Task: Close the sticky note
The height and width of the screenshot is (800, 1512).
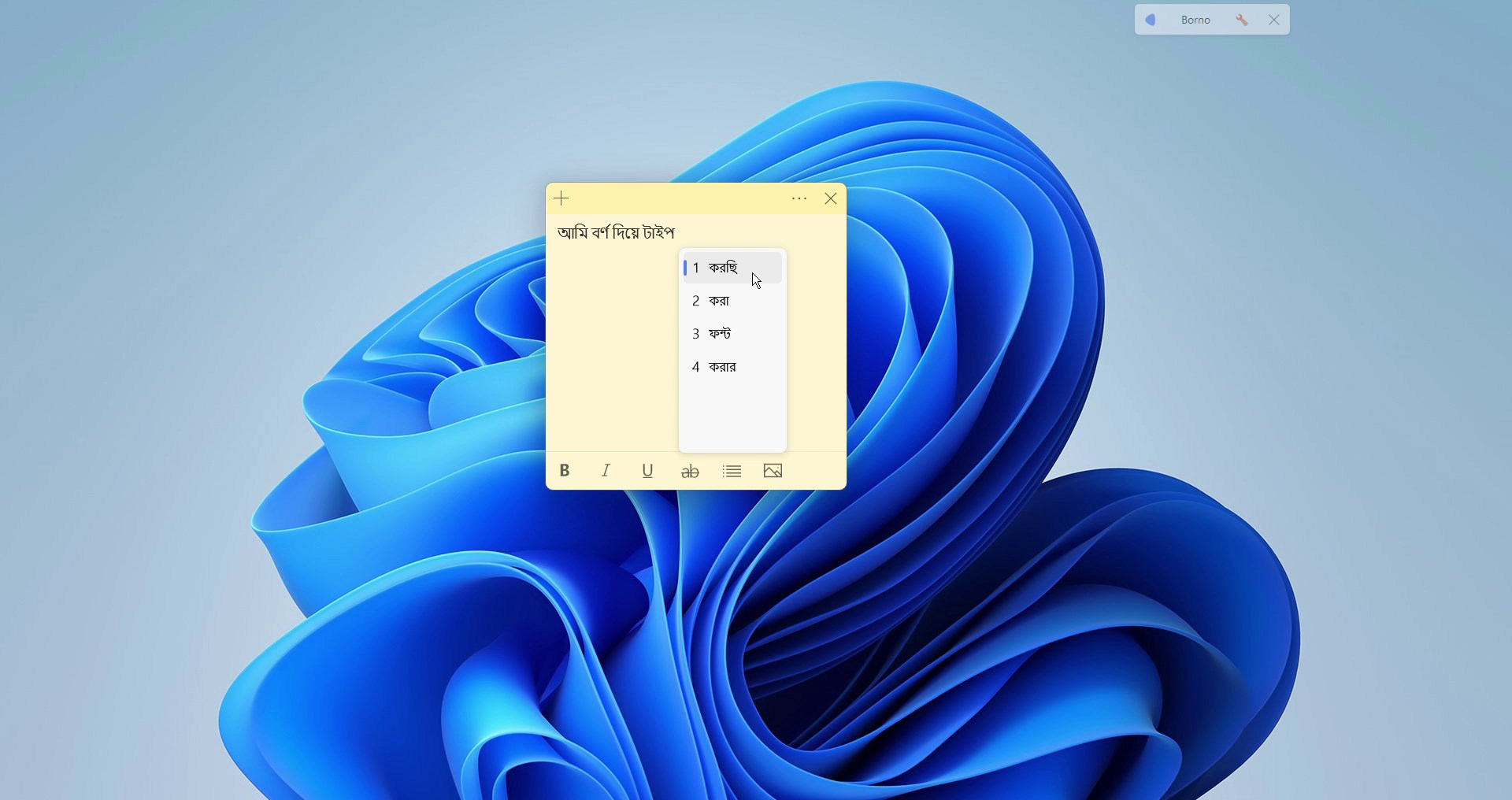Action: [x=831, y=199]
